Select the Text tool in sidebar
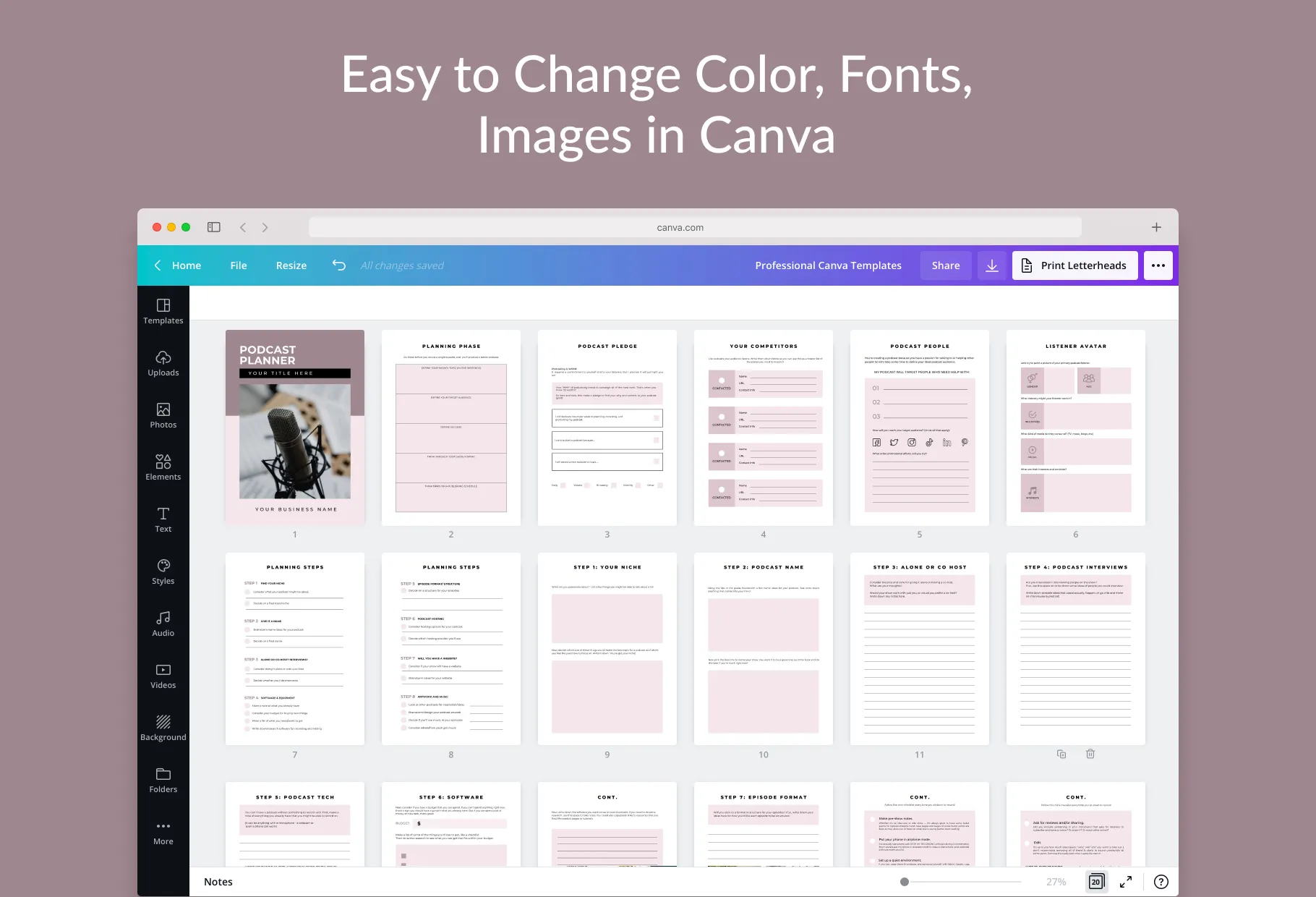This screenshot has width=1316, height=897. click(x=163, y=520)
